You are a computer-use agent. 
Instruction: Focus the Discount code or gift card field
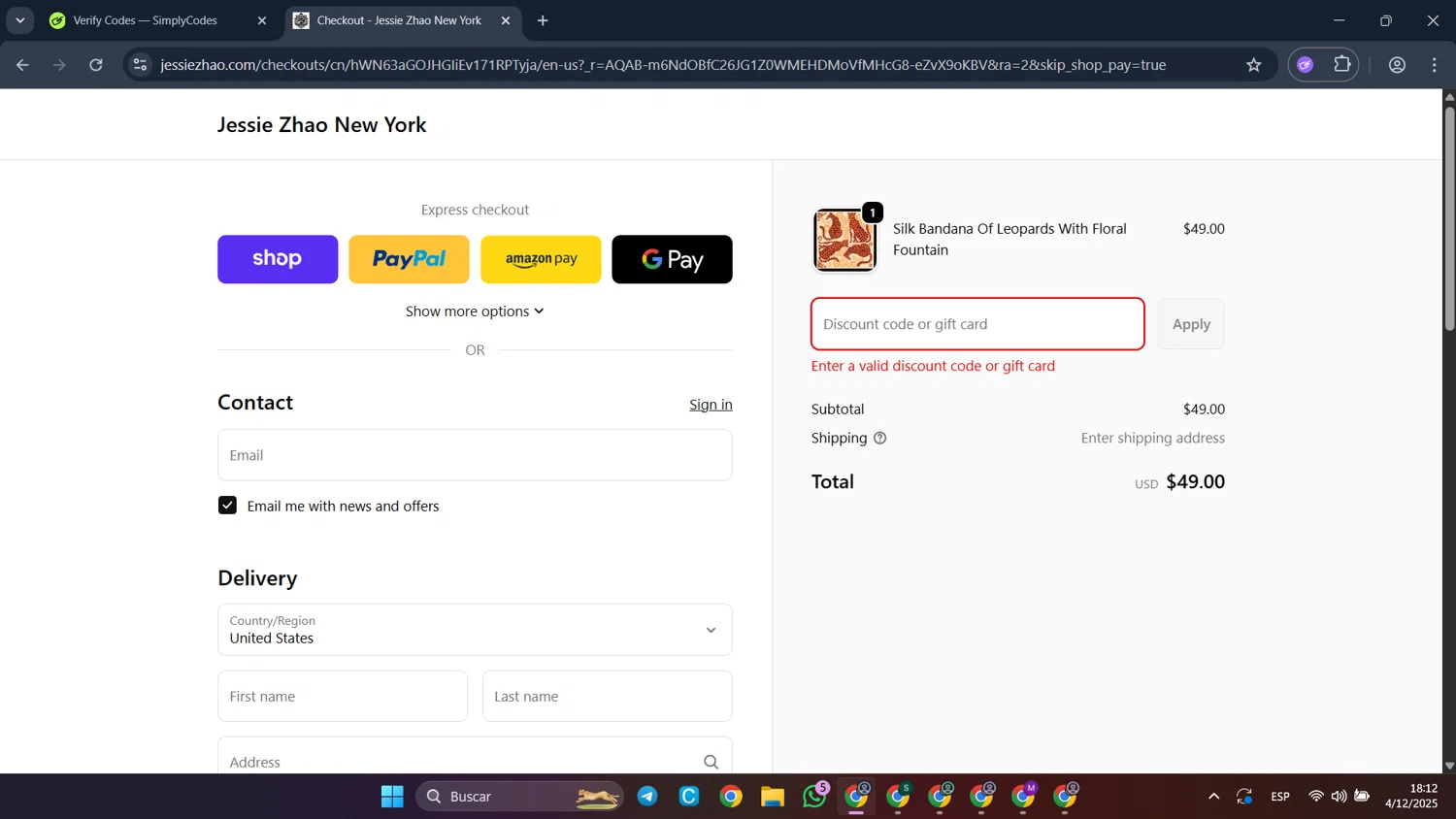tap(977, 324)
